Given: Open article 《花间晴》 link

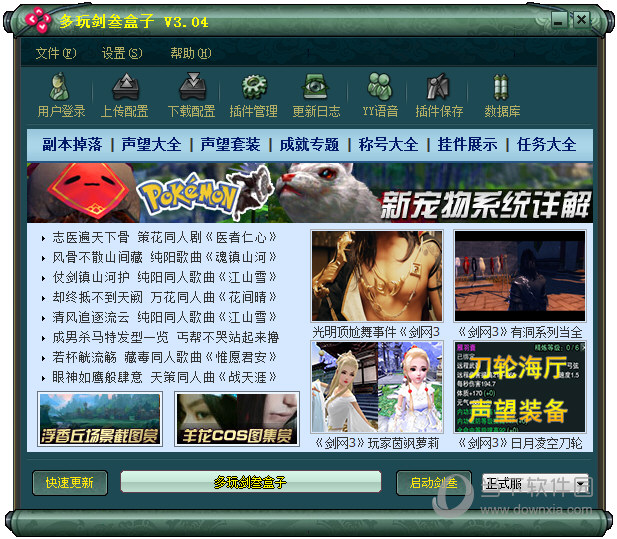Looking at the screenshot, I should click(164, 297).
